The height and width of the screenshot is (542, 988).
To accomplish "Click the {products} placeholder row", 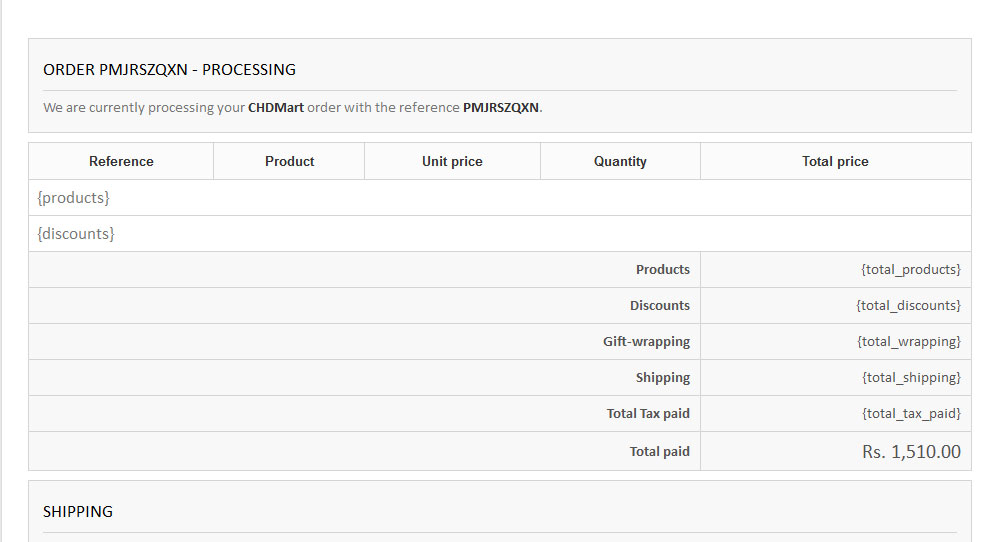I will click(x=73, y=198).
